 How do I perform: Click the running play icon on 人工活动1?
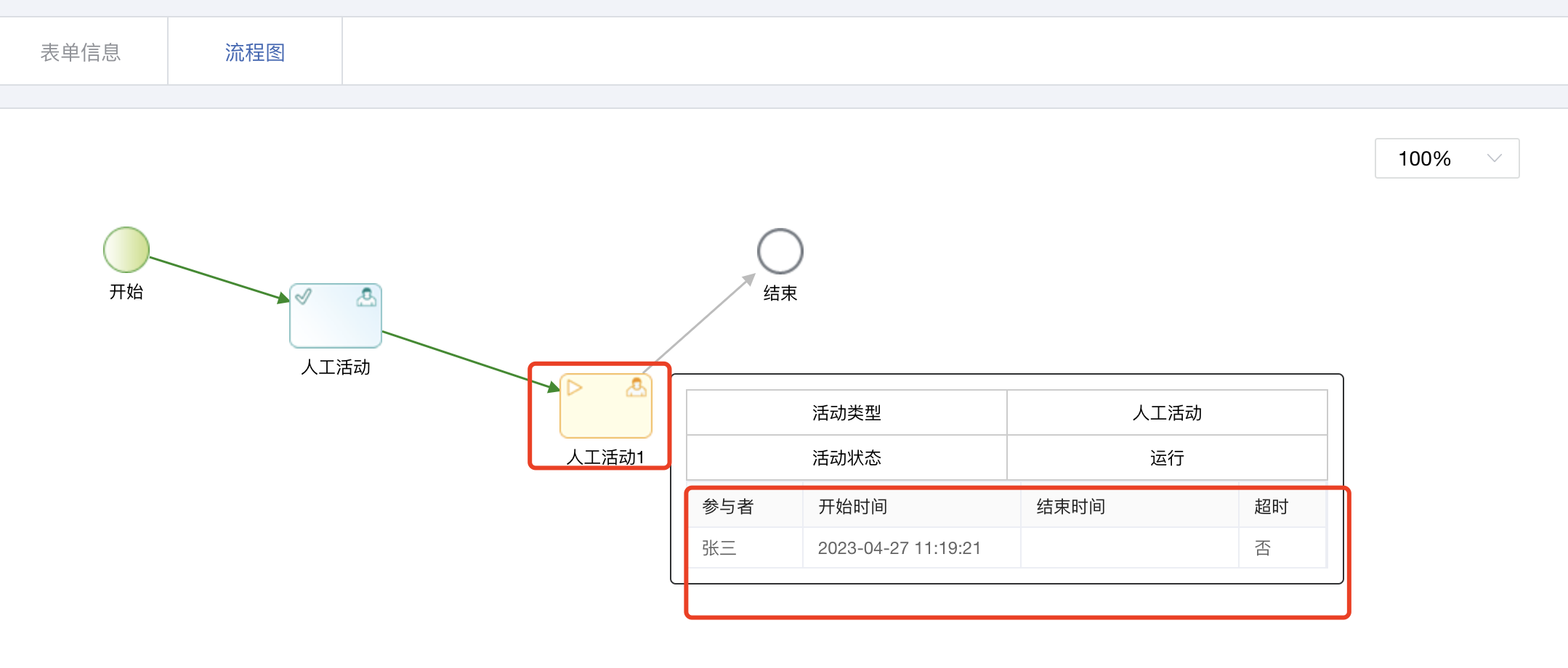pyautogui.click(x=574, y=387)
